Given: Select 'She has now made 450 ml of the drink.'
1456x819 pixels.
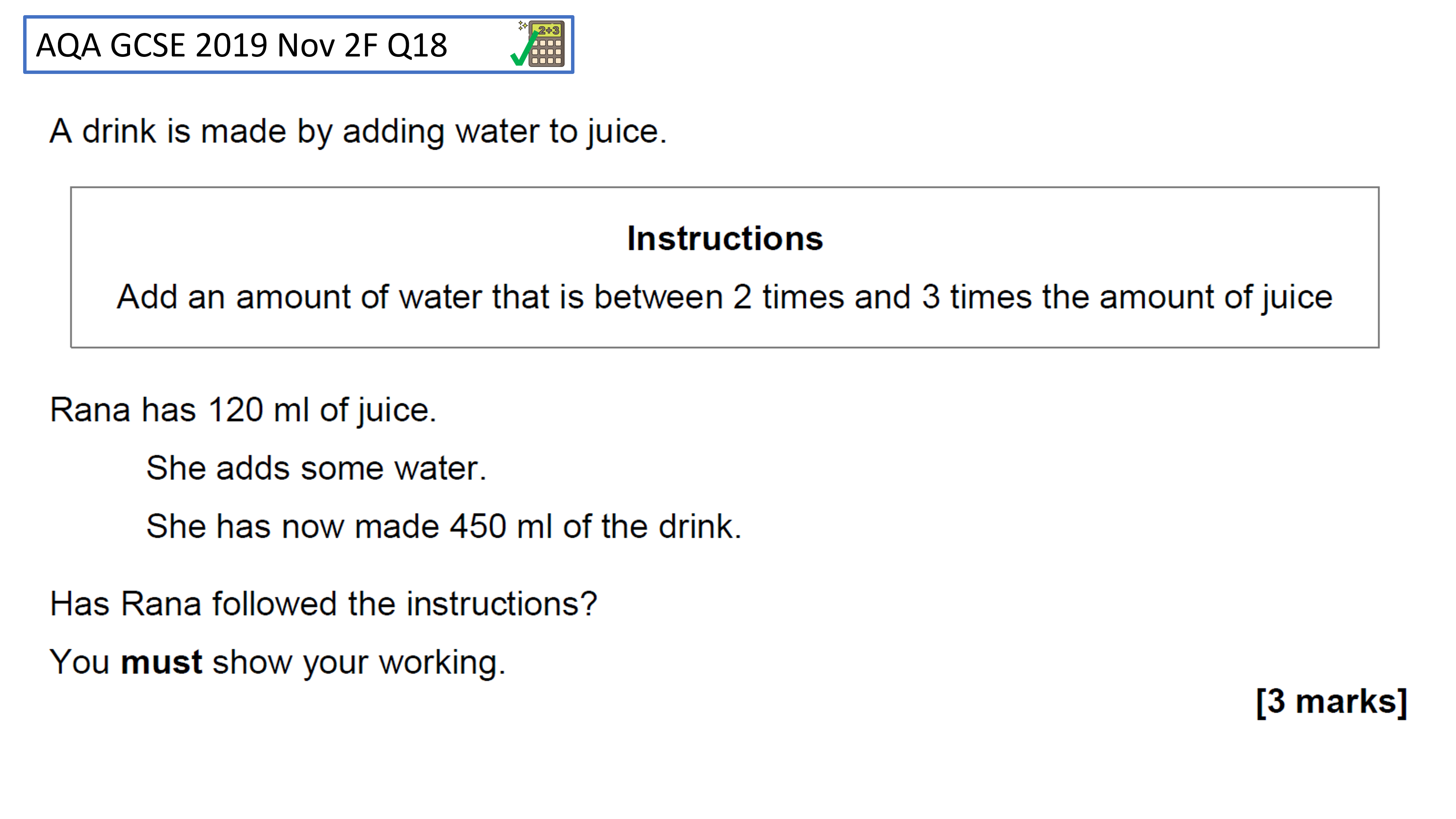Looking at the screenshot, I should click(x=444, y=526).
